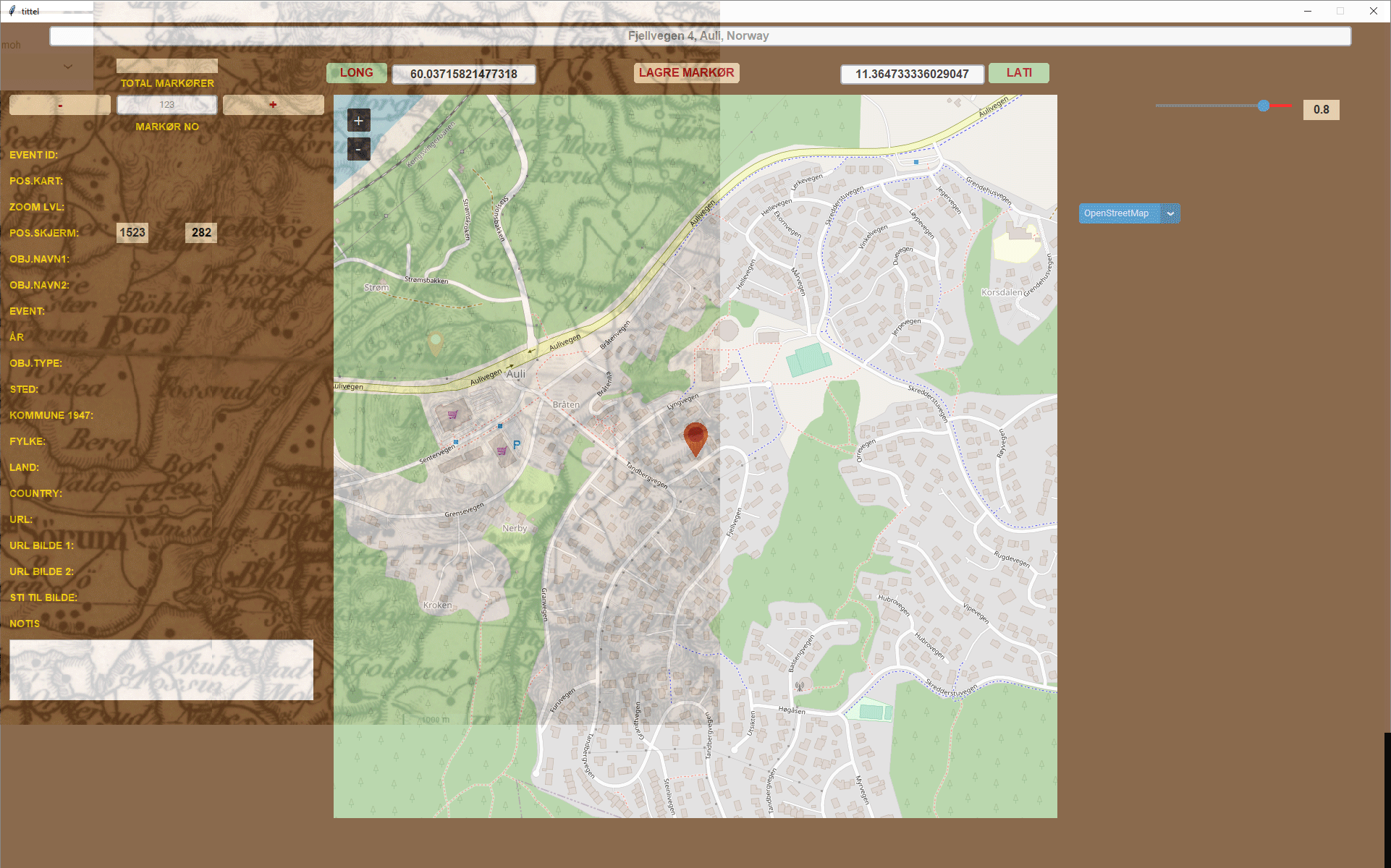Increase marker number with plus button

(273, 105)
